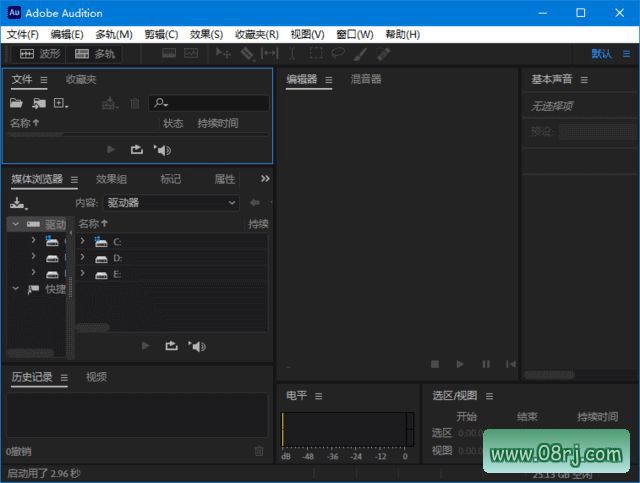Click Insert into Multitrack icon in Files panel
Screen dimensions: 640x483
[x=109, y=103]
